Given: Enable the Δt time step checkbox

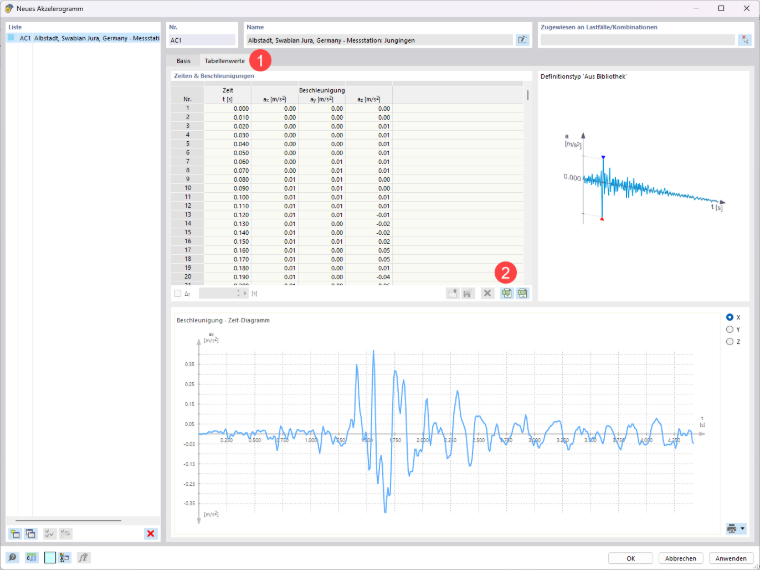Looking at the screenshot, I should pyautogui.click(x=177, y=293).
